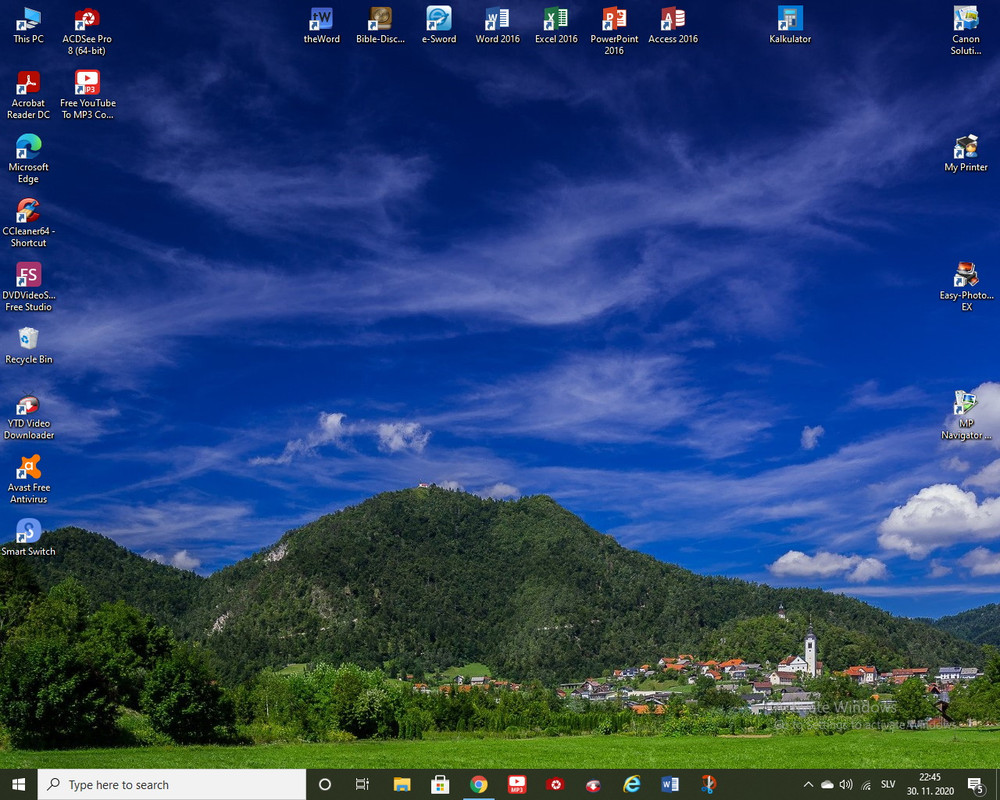
Task: Open the volume speaker control
Action: (x=846, y=784)
